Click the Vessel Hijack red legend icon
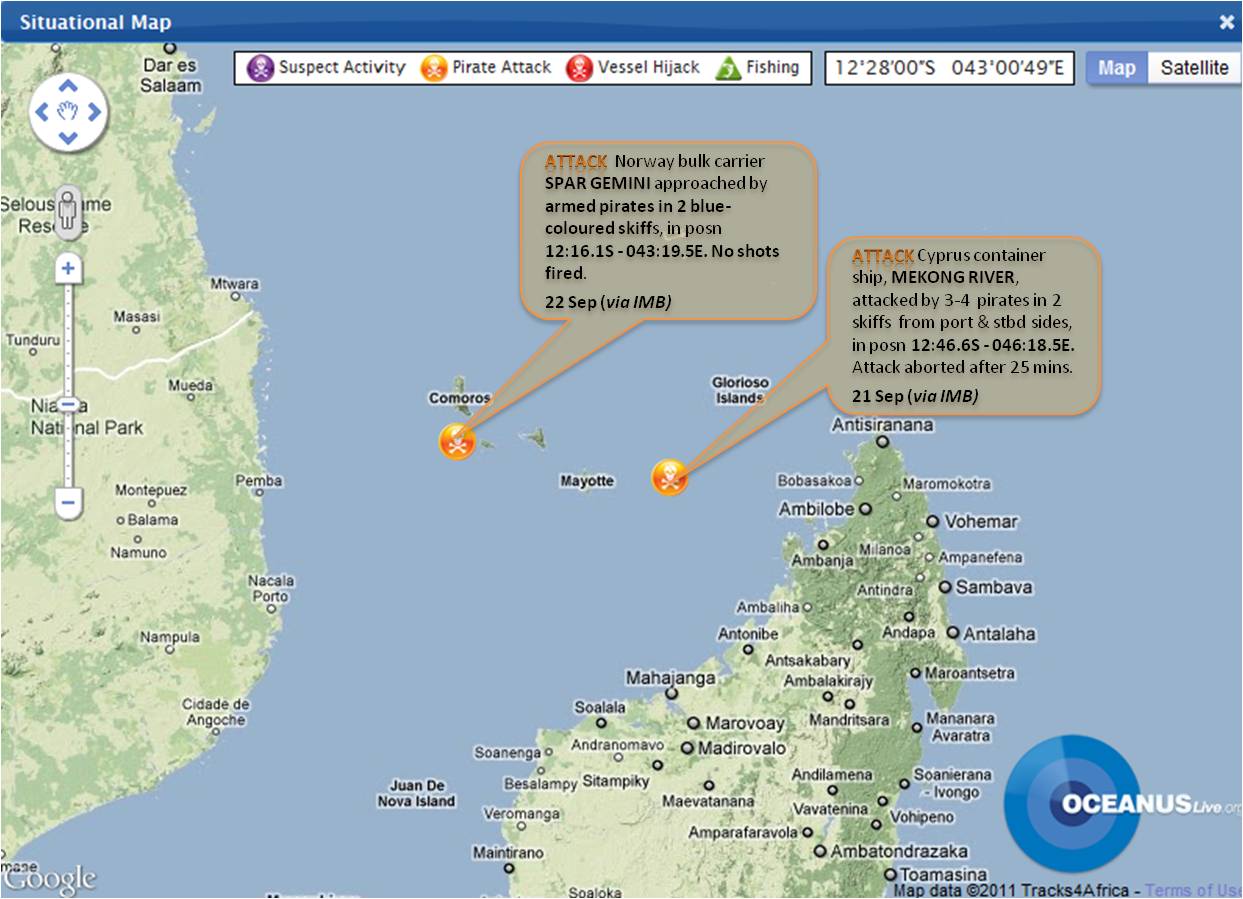1243x899 pixels. click(579, 68)
